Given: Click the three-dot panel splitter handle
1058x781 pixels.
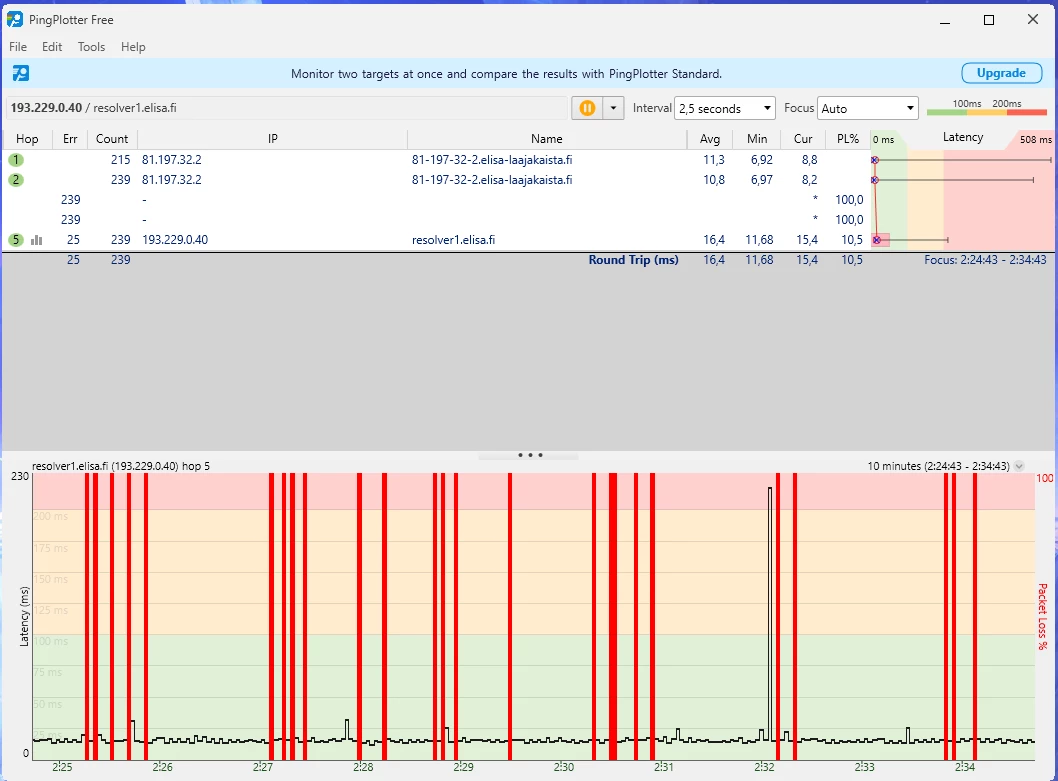Looking at the screenshot, I should pos(529,455).
